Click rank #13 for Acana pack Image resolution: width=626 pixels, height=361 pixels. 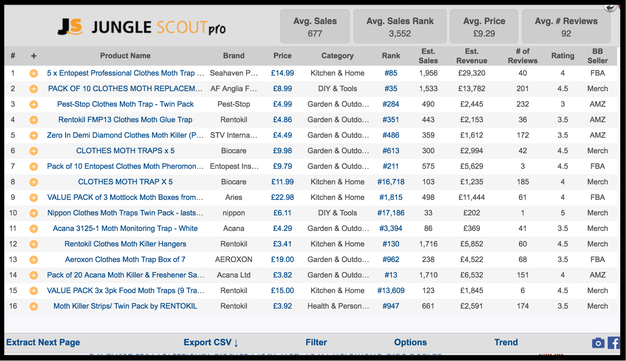(x=391, y=275)
